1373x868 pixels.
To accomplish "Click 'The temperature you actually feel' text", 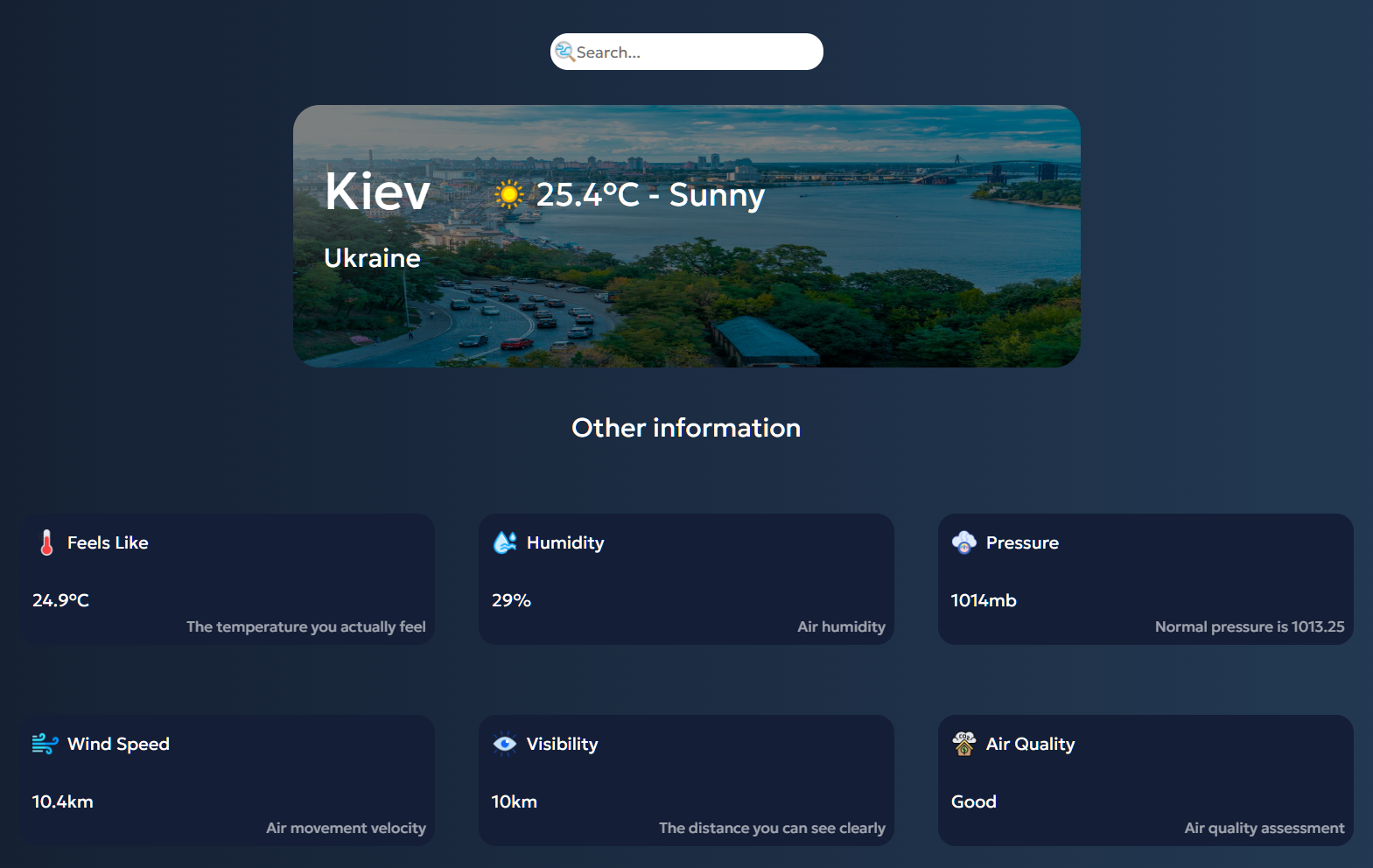I will (306, 626).
